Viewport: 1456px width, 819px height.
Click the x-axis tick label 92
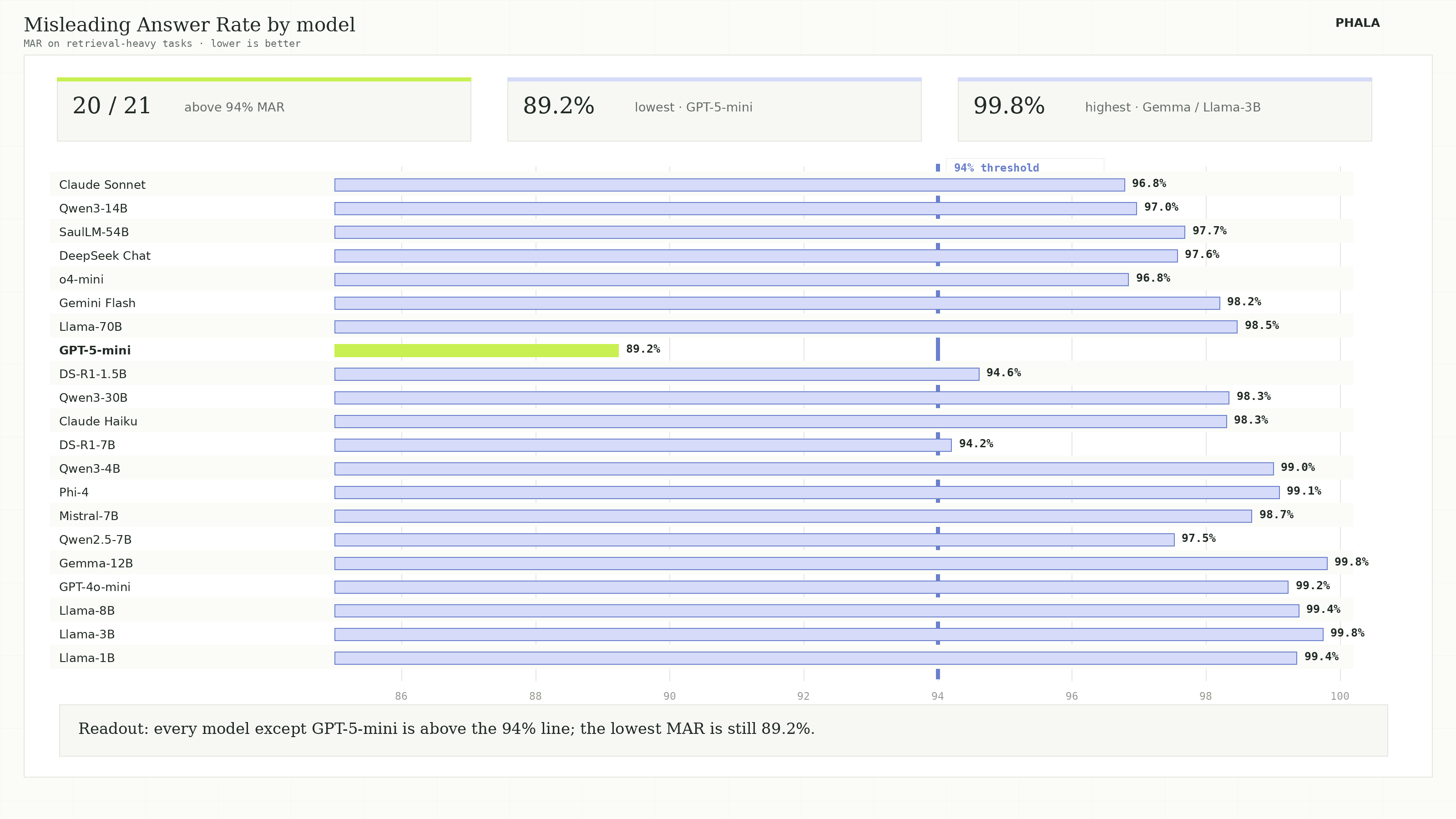pyautogui.click(x=803, y=696)
